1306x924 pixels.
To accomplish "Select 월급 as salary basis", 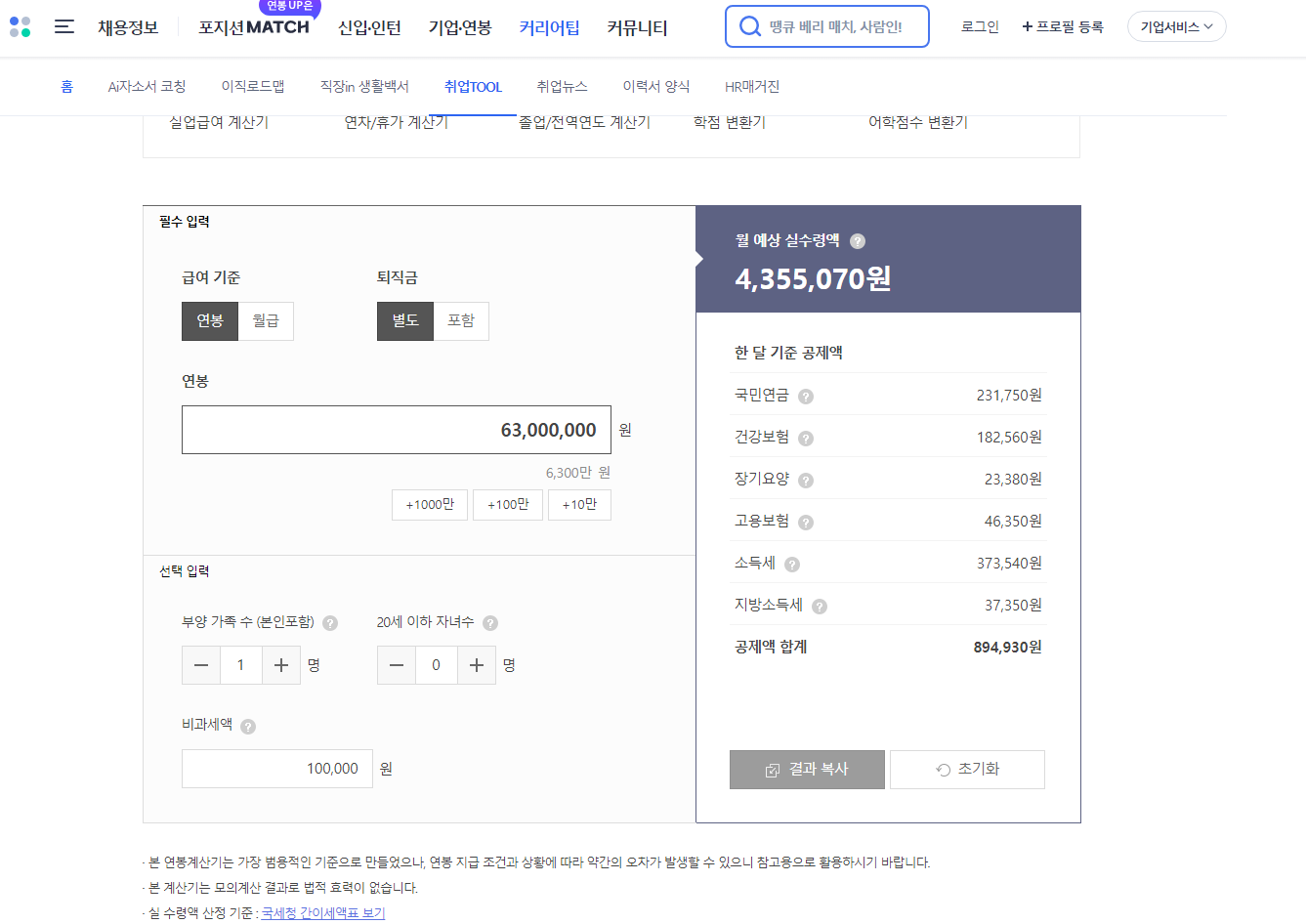I will pyautogui.click(x=266, y=321).
